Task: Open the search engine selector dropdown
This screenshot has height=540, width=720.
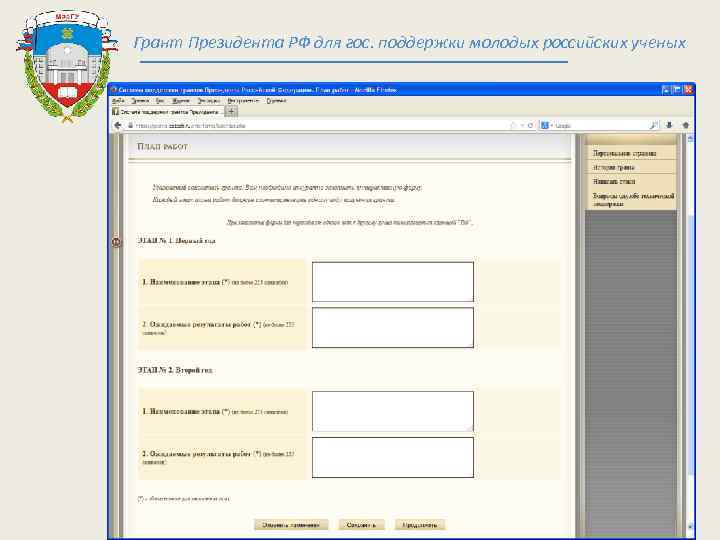Action: pyautogui.click(x=546, y=125)
